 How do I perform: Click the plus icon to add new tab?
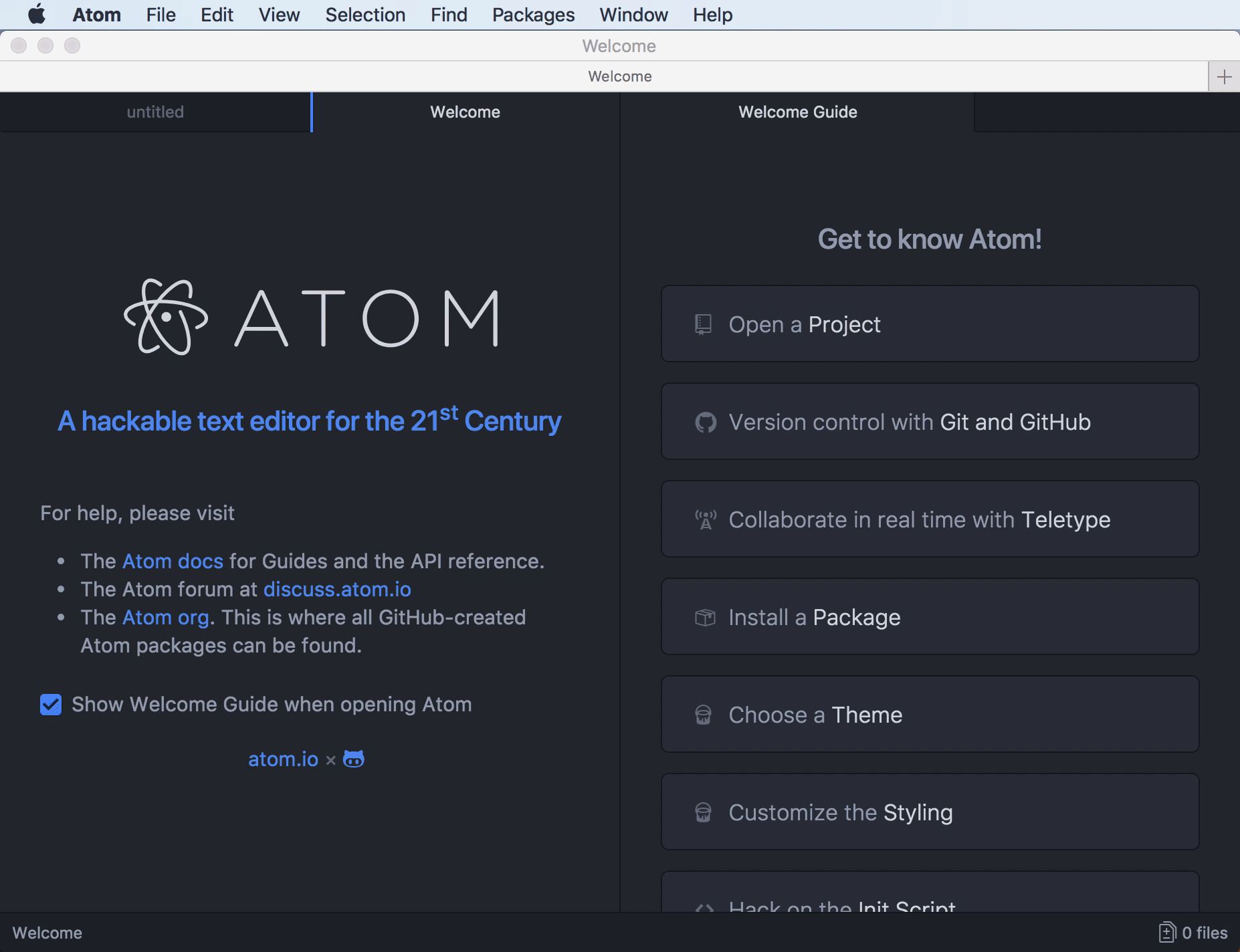click(x=1224, y=76)
